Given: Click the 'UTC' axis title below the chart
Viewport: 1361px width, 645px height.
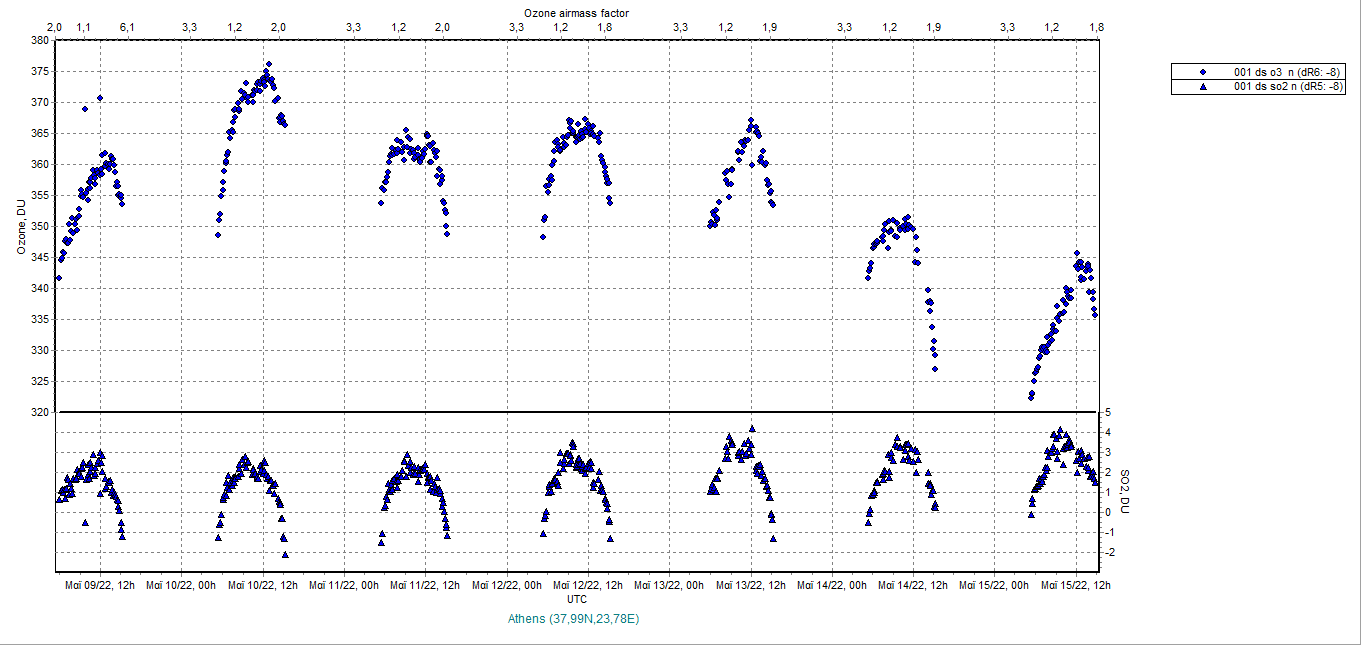Looking at the screenshot, I should (x=577, y=598).
